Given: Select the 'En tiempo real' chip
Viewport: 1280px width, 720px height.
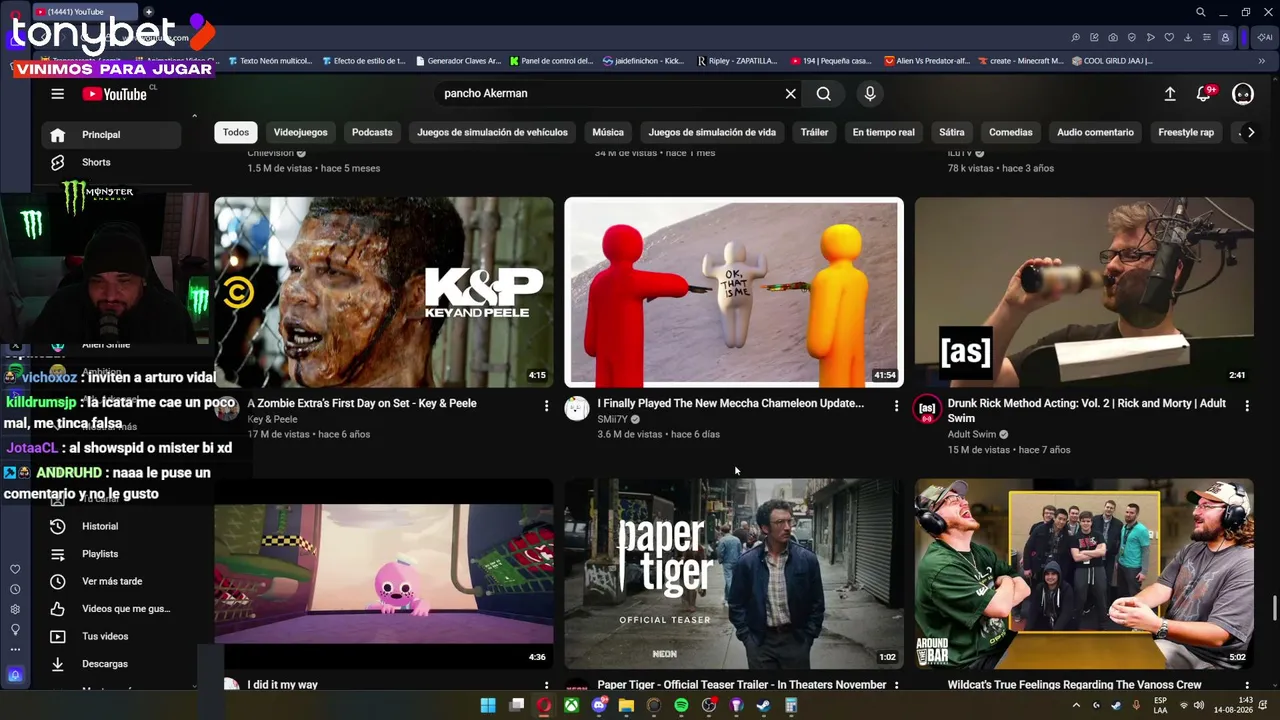Looking at the screenshot, I should coord(883,132).
